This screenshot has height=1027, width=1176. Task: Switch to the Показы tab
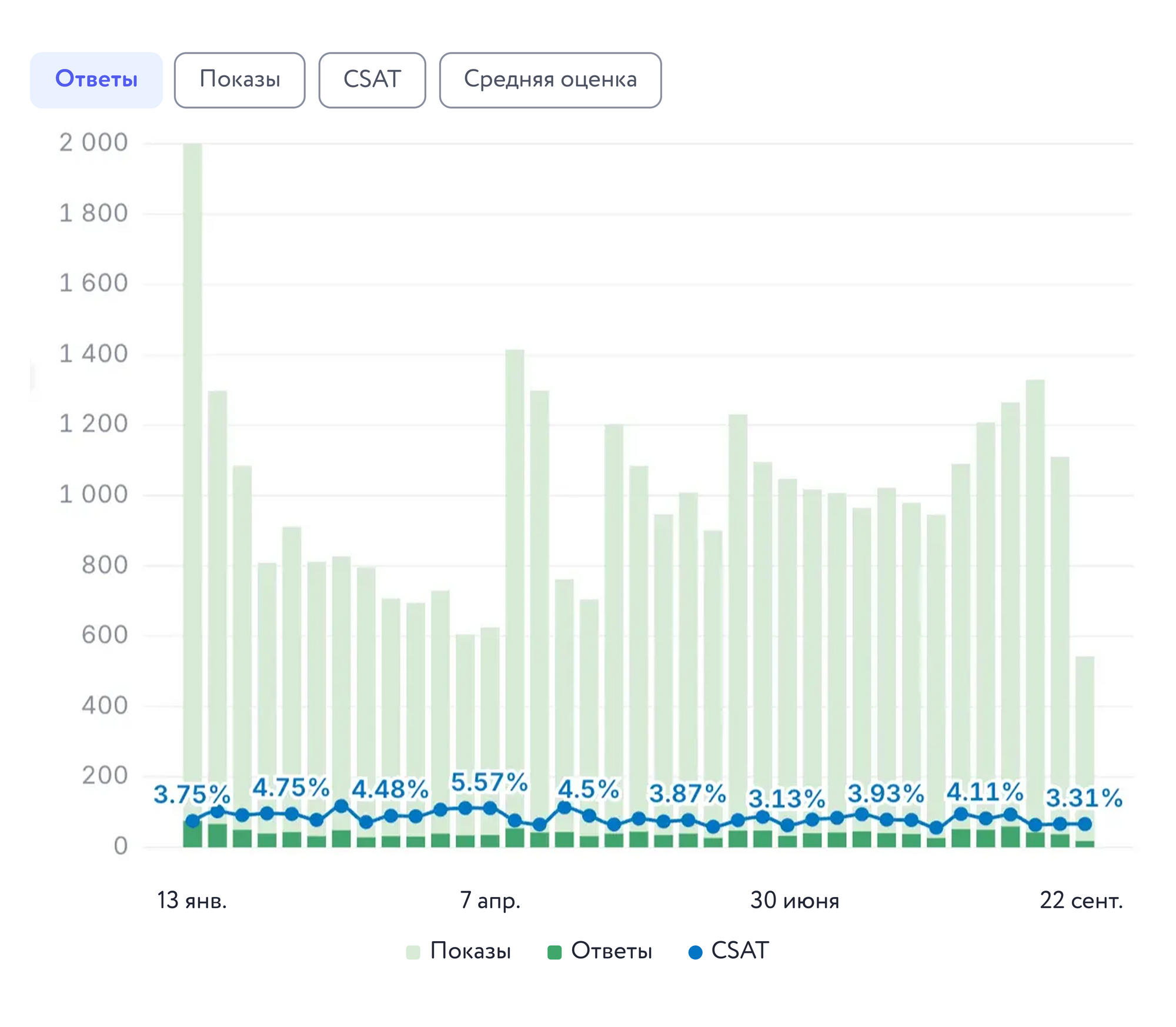(x=239, y=79)
